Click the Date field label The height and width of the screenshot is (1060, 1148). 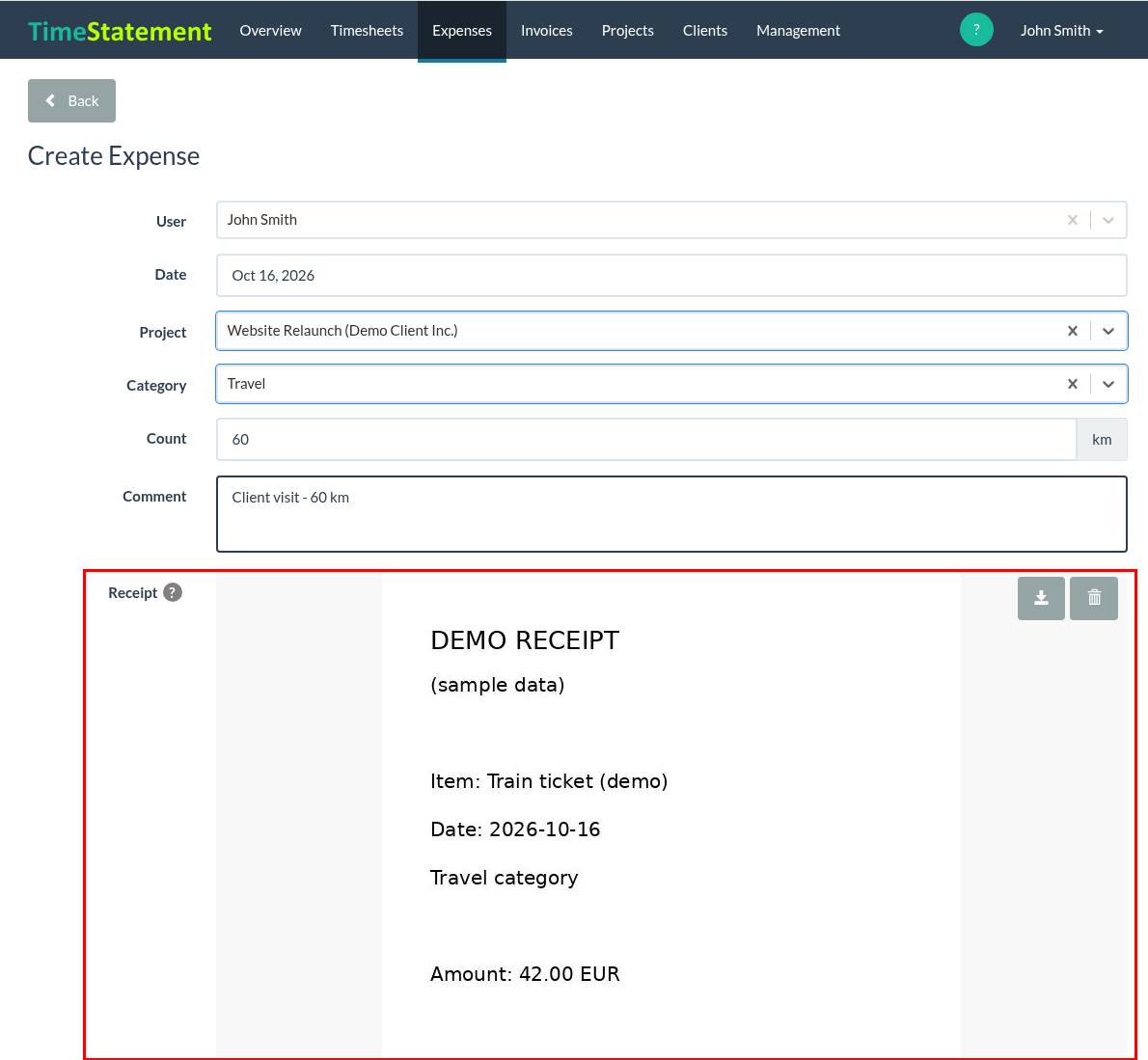click(171, 275)
